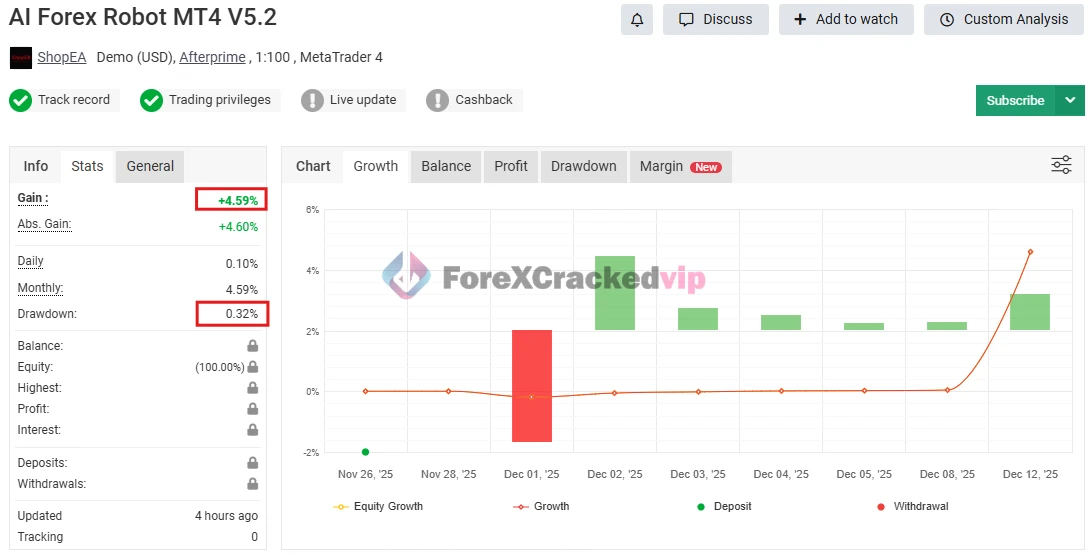The width and height of the screenshot is (1088, 555).
Task: Switch to the General tab
Action: [x=150, y=166]
